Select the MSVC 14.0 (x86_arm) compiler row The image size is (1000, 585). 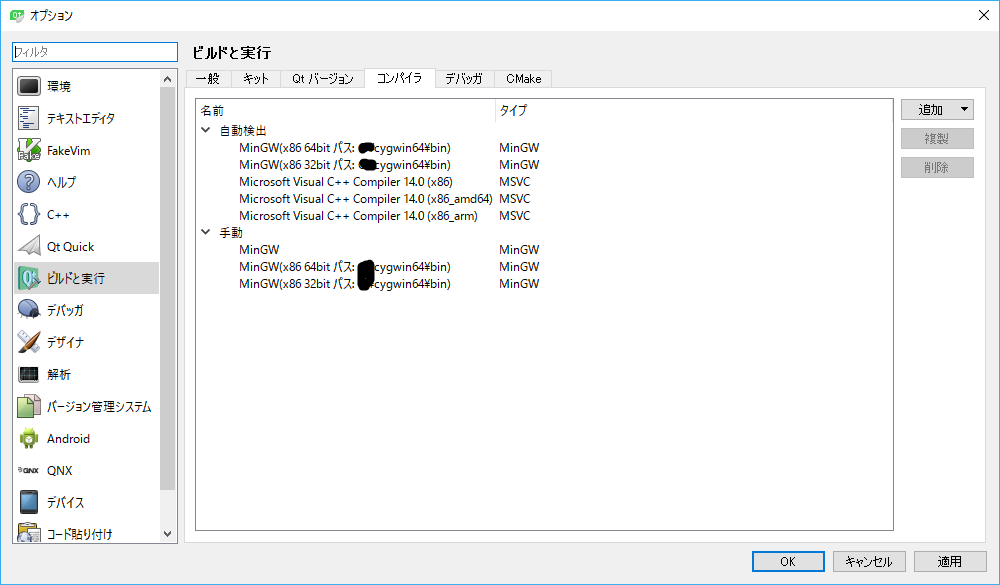coord(358,216)
